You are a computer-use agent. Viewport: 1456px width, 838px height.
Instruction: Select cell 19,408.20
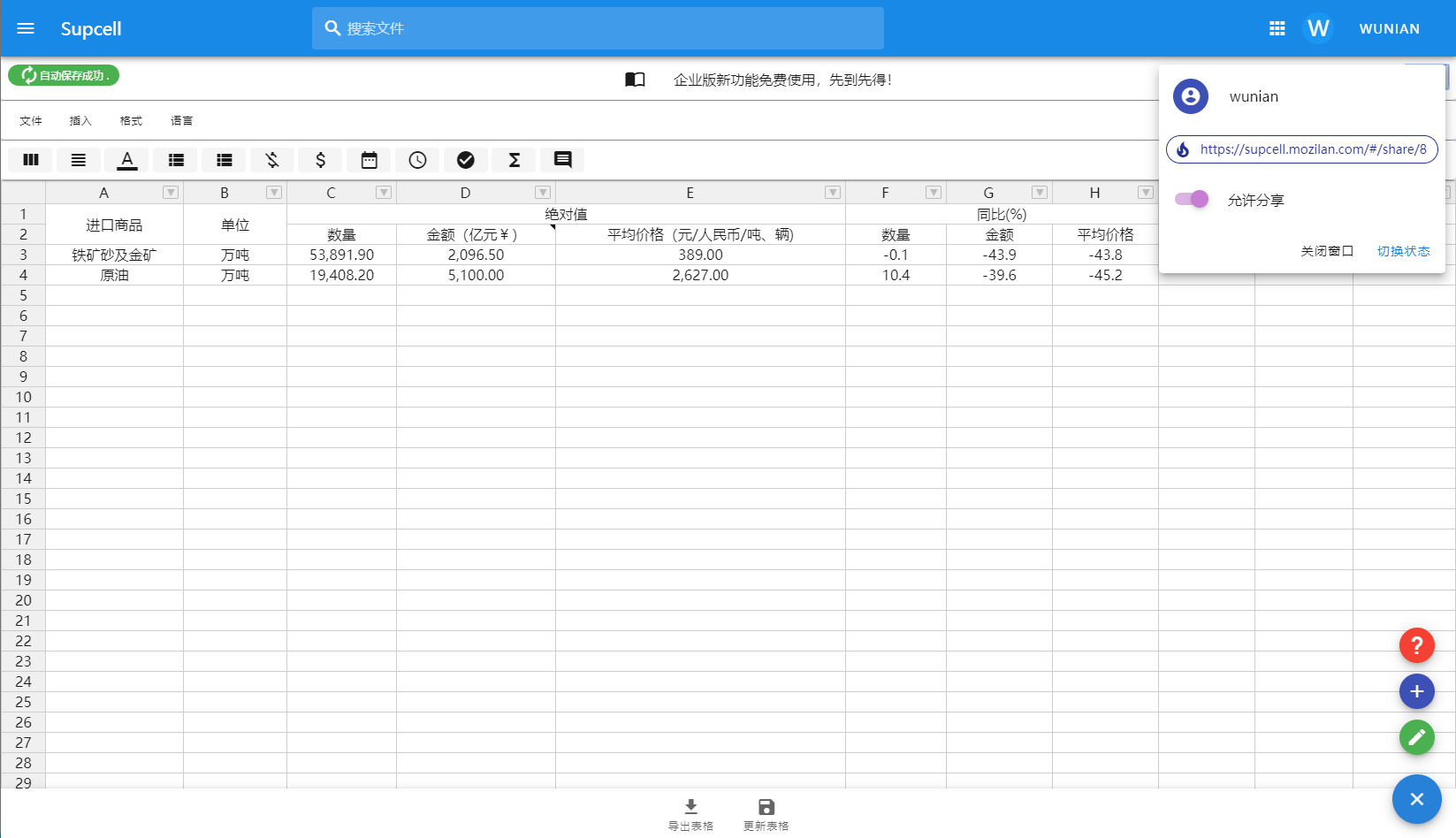tap(341, 275)
